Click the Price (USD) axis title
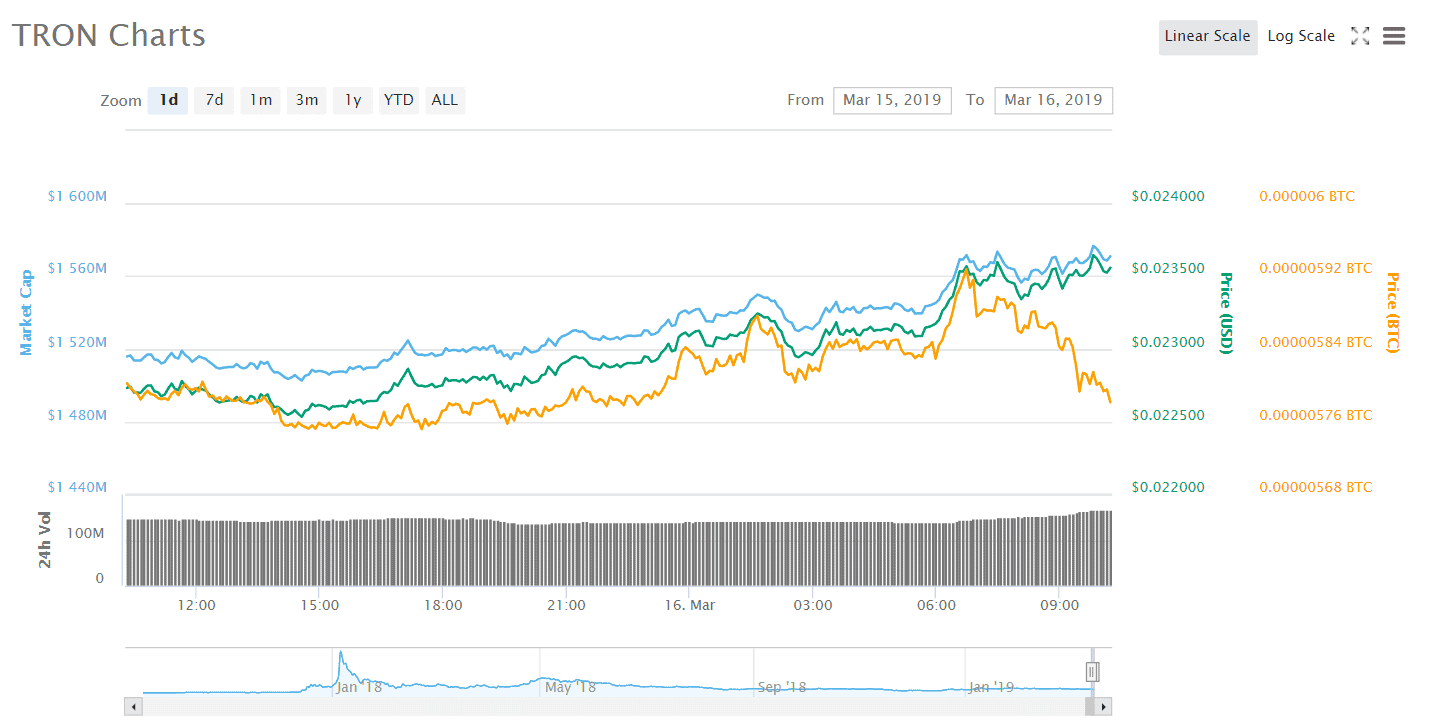1440x723 pixels. pos(1225,312)
